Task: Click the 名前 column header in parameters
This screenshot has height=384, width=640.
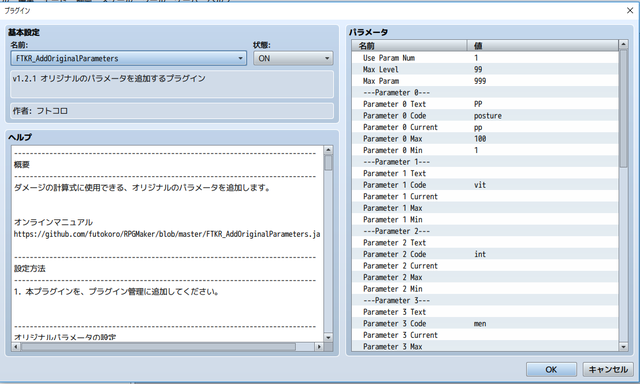Action: coord(409,46)
